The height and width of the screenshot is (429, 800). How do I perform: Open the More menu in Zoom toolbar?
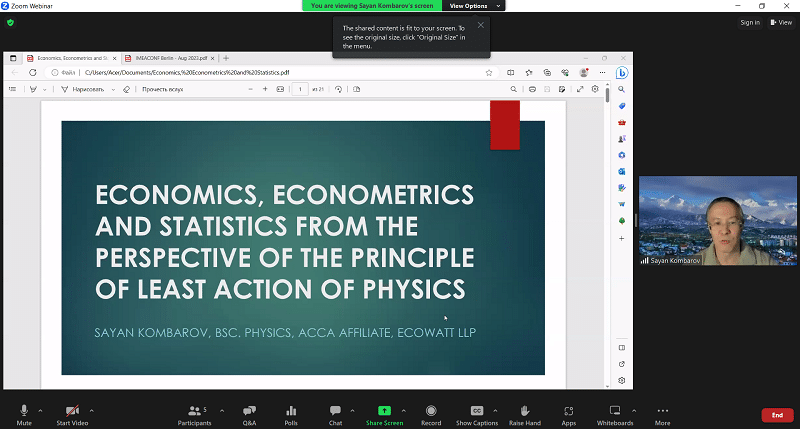[662, 414]
